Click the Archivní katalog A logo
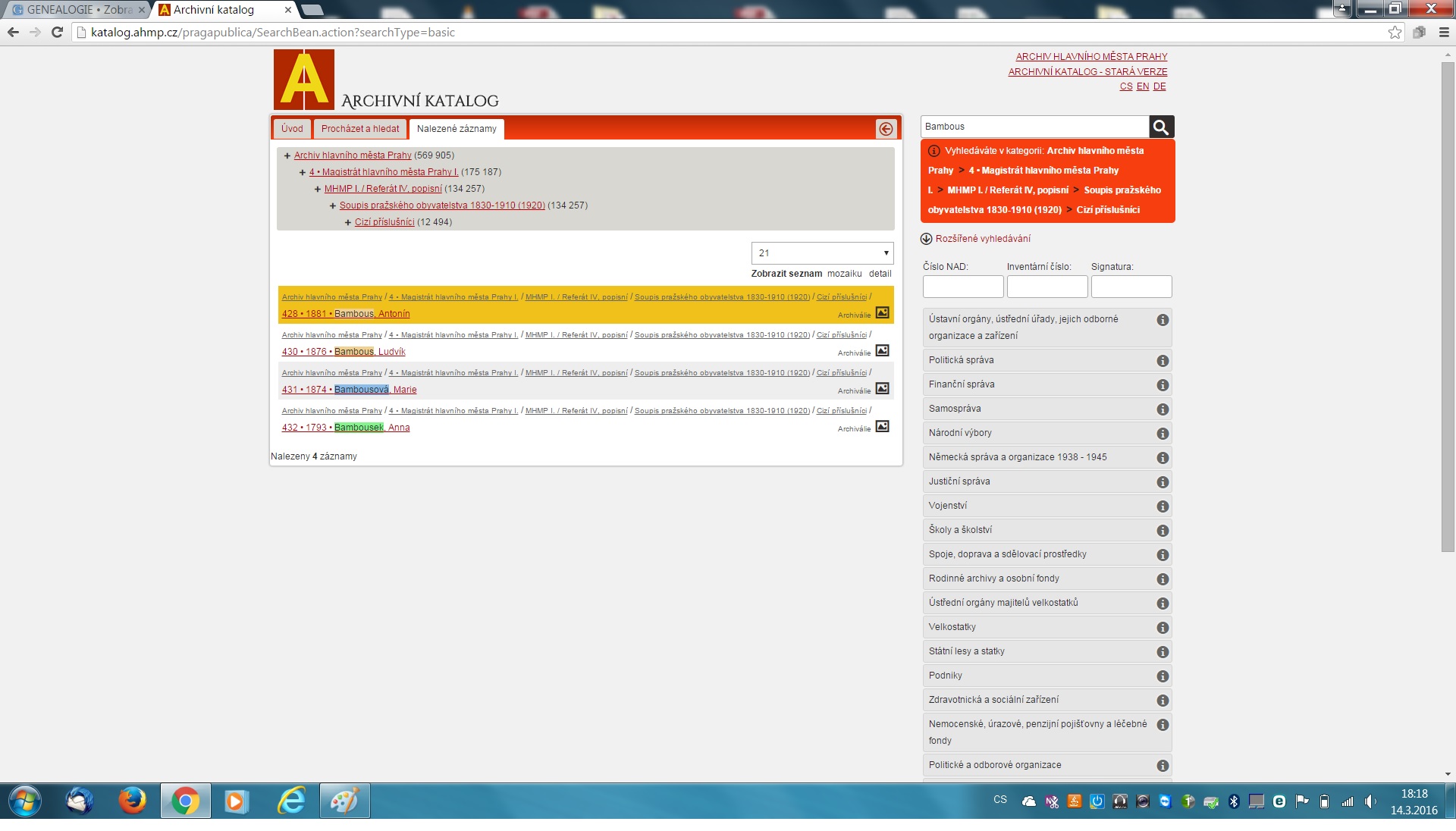Screen dimensions: 1456x831 click(x=304, y=80)
